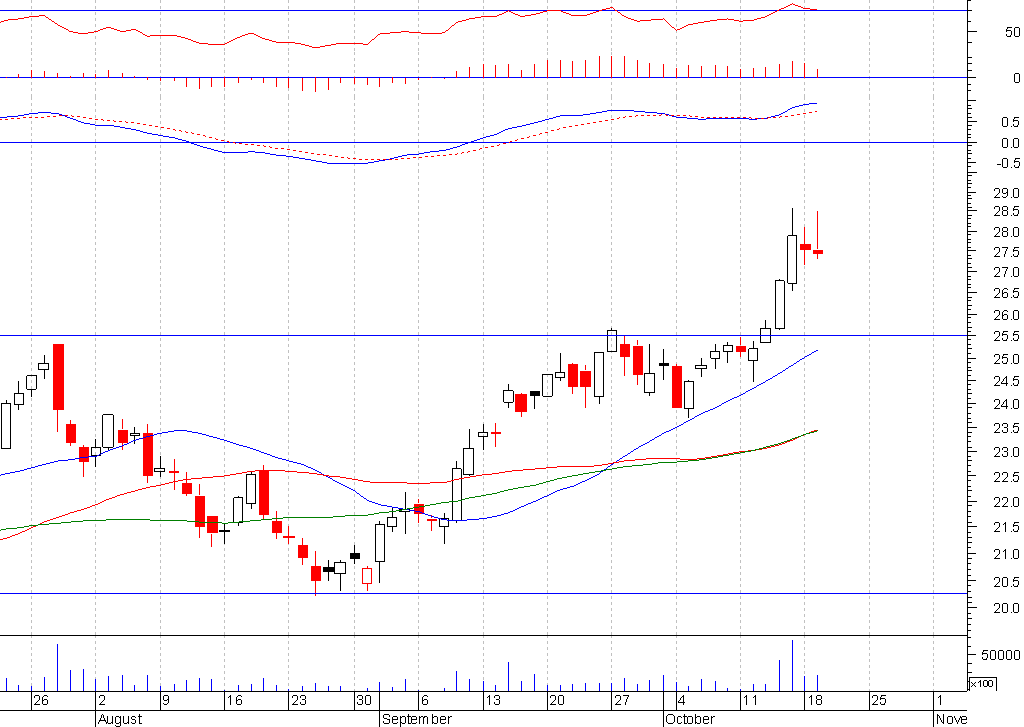Click date label '13' on the time axis
This screenshot has width=1024, height=727.
point(492,701)
